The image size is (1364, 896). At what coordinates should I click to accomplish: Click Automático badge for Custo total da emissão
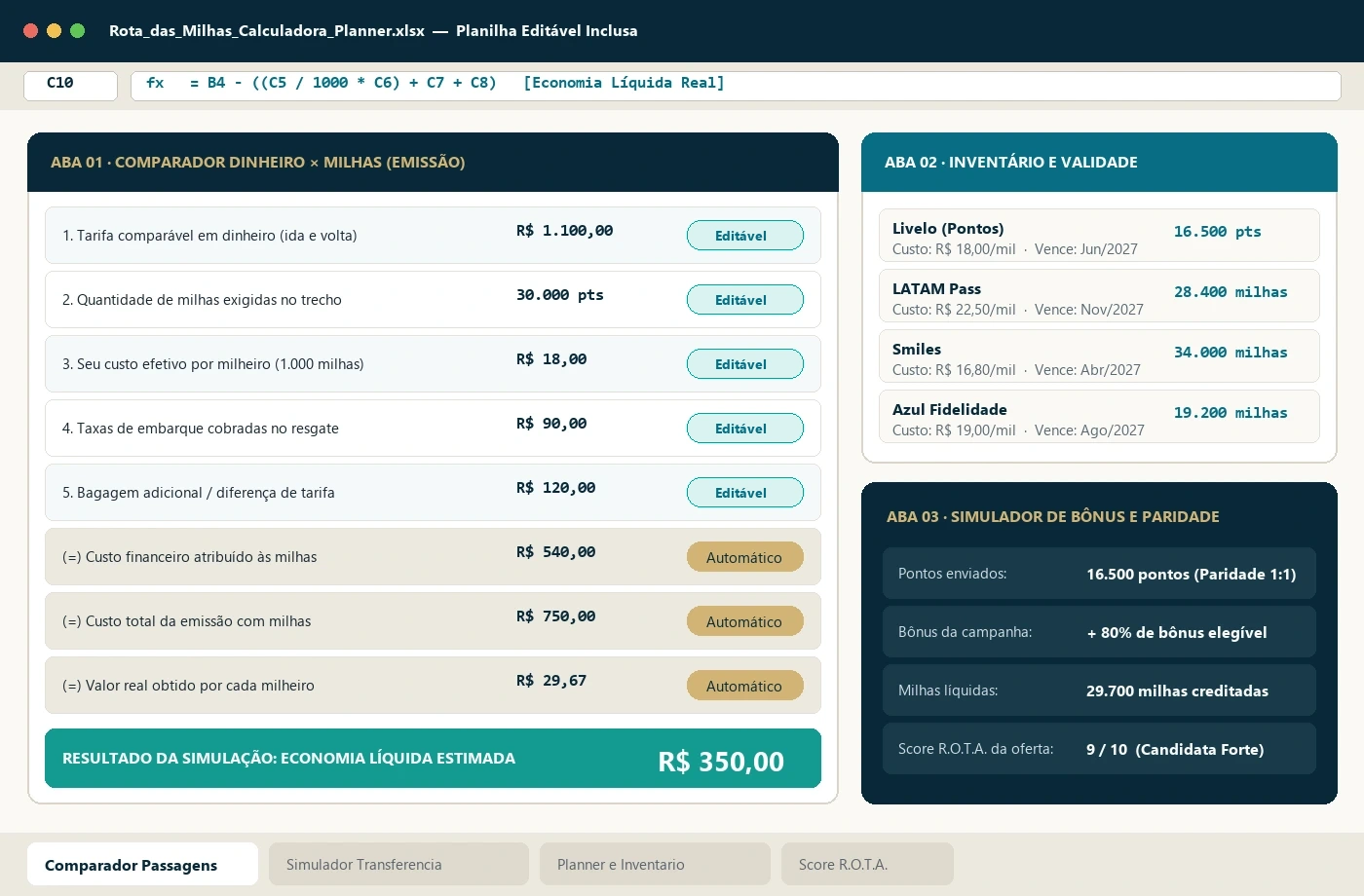tap(745, 621)
